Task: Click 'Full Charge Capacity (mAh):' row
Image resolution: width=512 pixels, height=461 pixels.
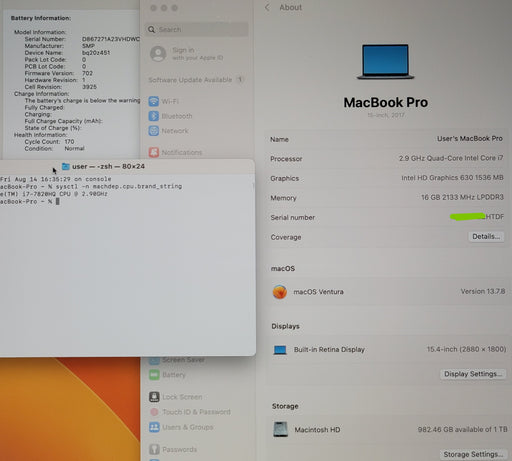Action: [63, 121]
